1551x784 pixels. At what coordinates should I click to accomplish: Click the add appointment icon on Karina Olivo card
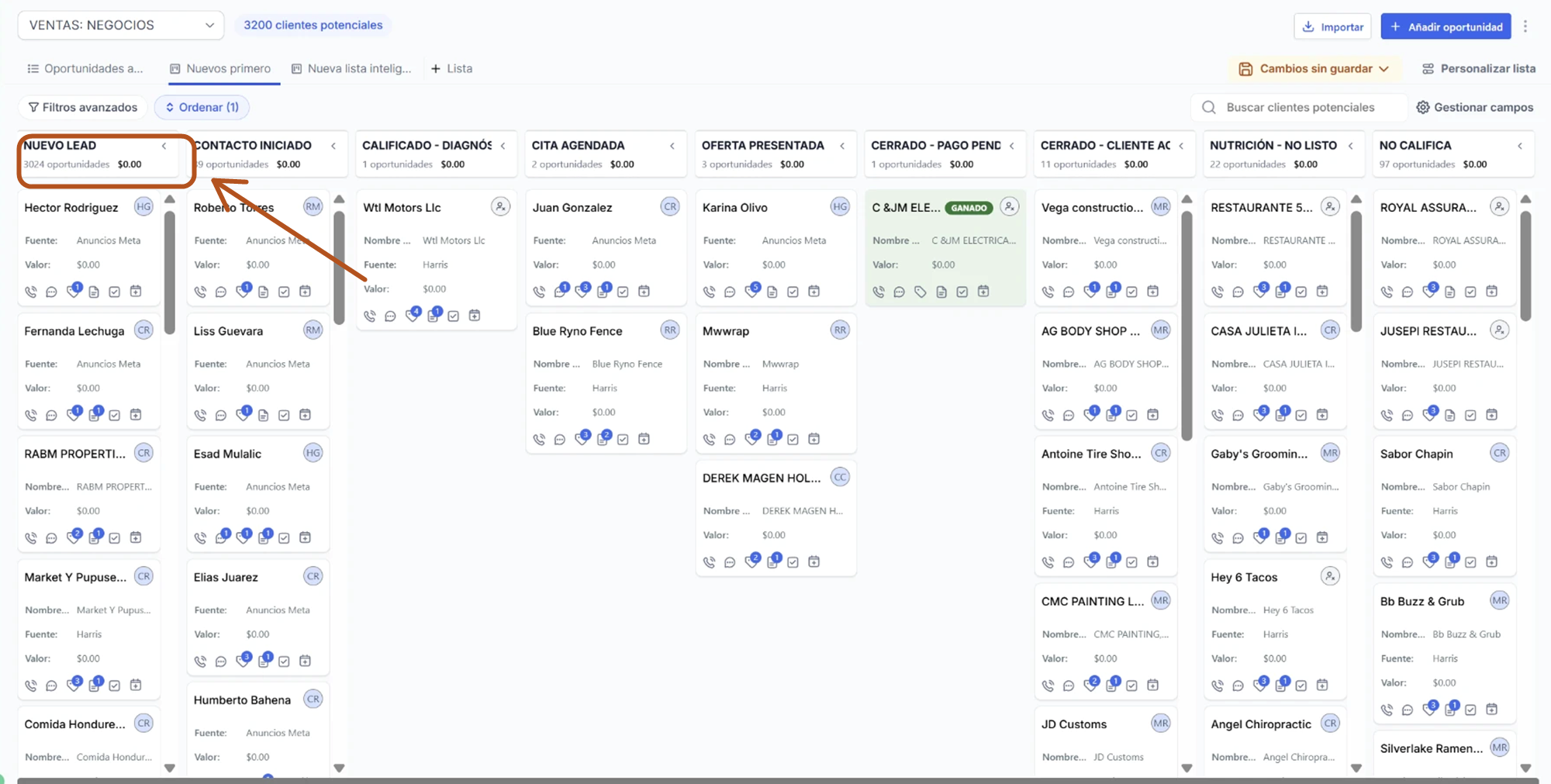coord(813,292)
